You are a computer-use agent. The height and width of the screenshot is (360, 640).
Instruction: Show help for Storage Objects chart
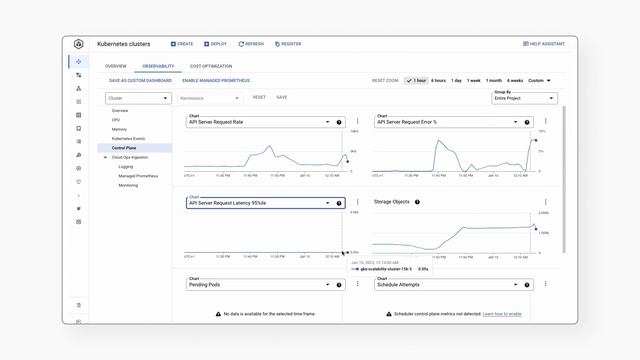[x=417, y=202]
